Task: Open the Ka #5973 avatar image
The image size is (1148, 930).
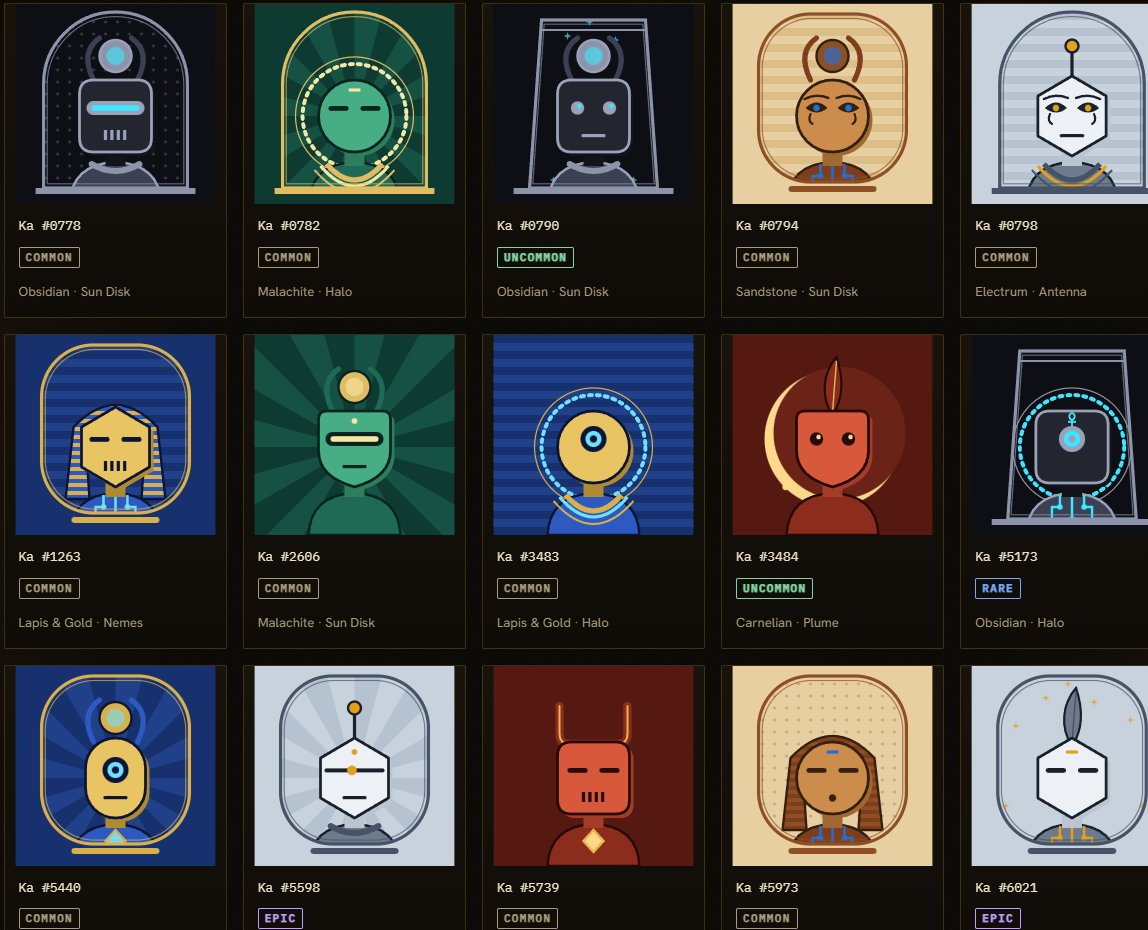Action: (832, 766)
